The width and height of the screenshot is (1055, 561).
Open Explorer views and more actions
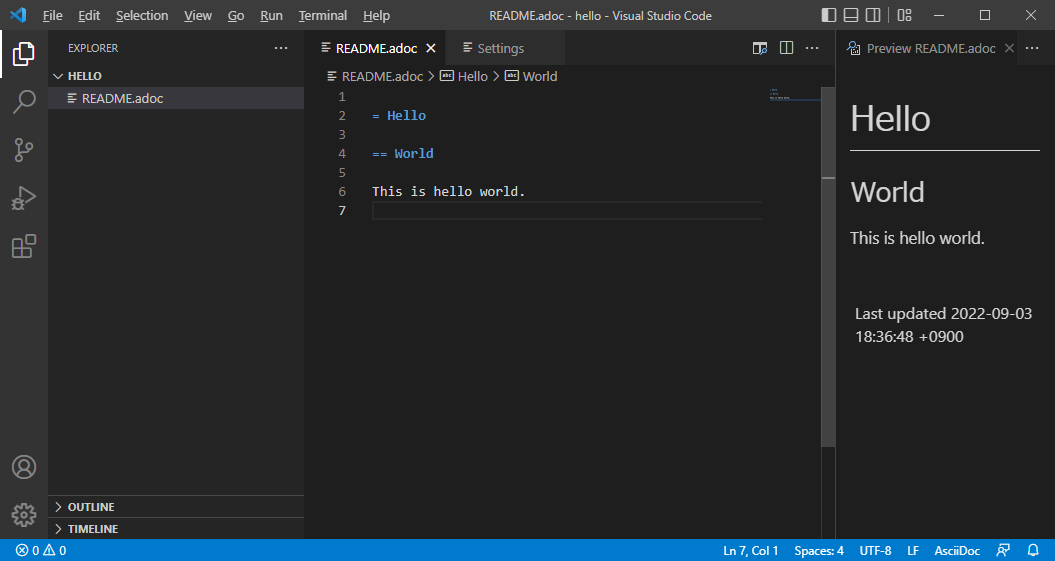tap(281, 48)
